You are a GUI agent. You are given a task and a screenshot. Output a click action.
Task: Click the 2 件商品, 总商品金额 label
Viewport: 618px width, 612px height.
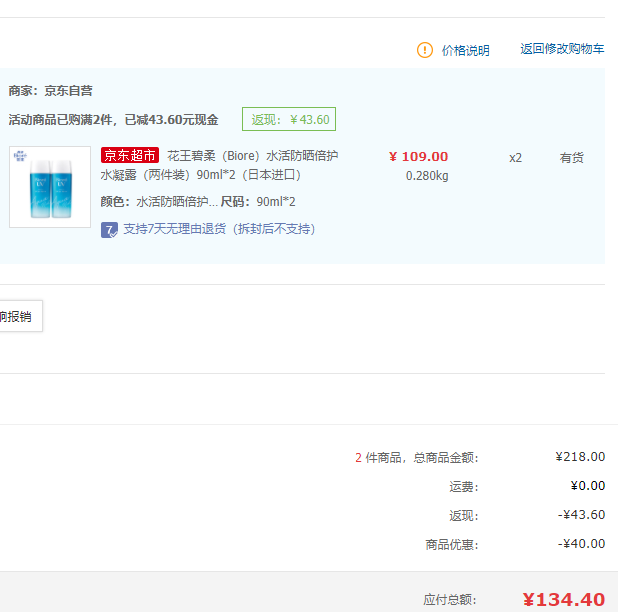coord(417,458)
